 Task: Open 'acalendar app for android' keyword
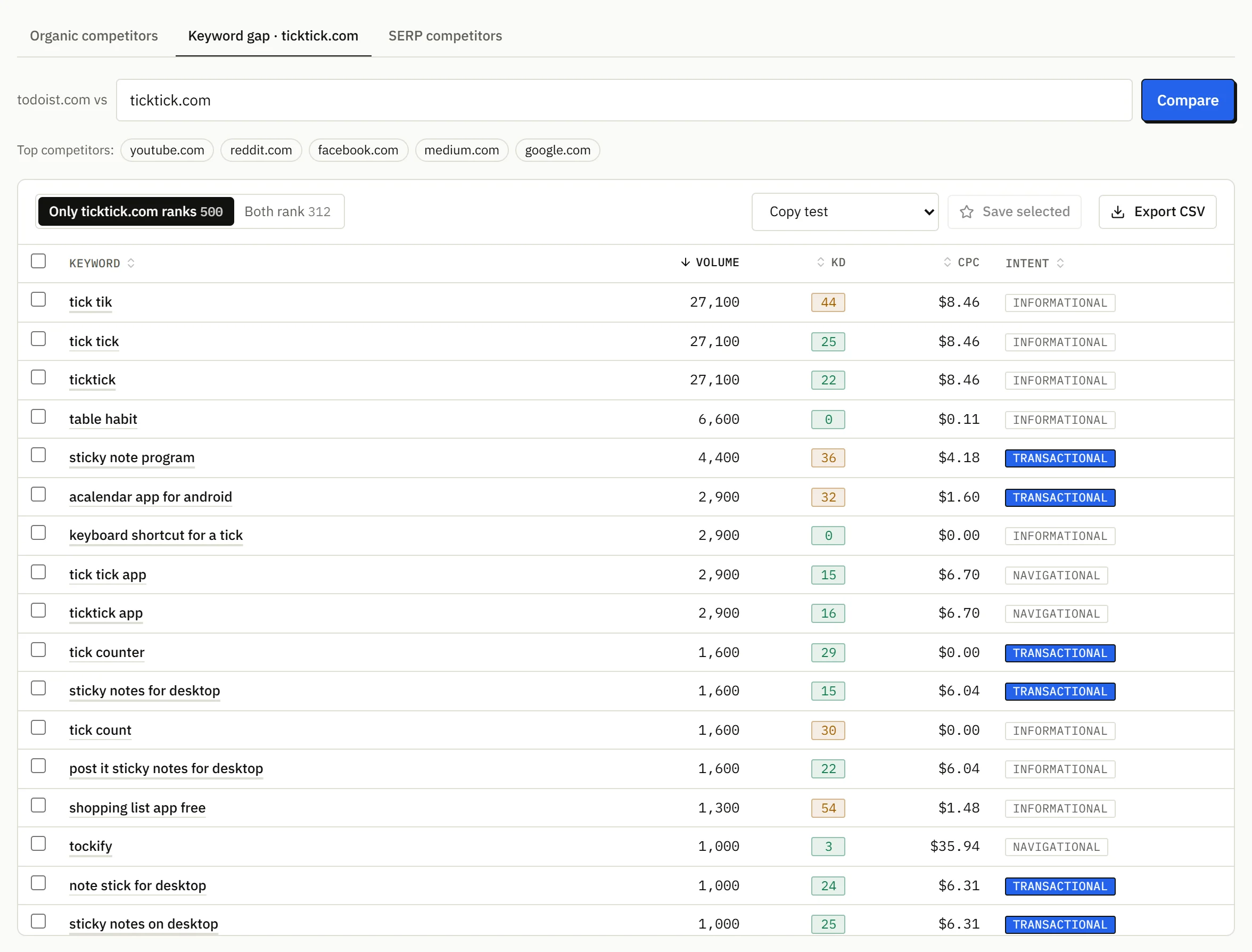[151, 497]
